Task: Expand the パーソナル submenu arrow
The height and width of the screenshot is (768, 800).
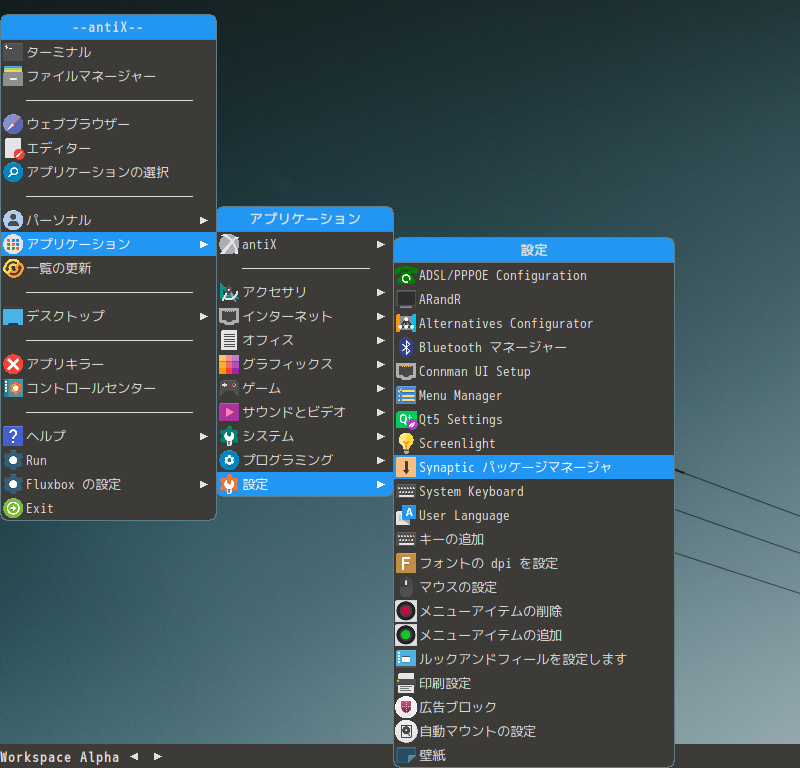Action: coord(204,220)
